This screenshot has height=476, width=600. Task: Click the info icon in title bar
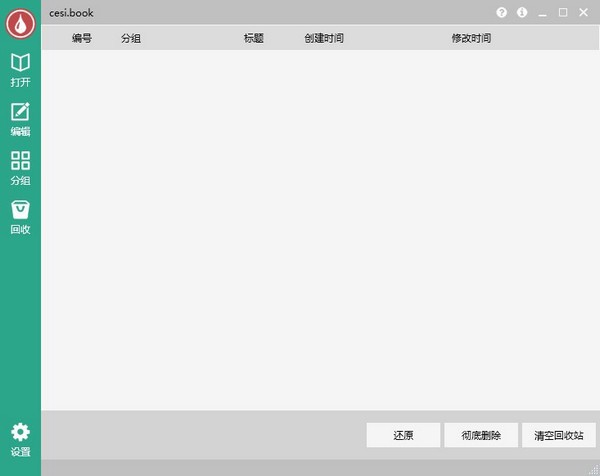click(x=522, y=13)
